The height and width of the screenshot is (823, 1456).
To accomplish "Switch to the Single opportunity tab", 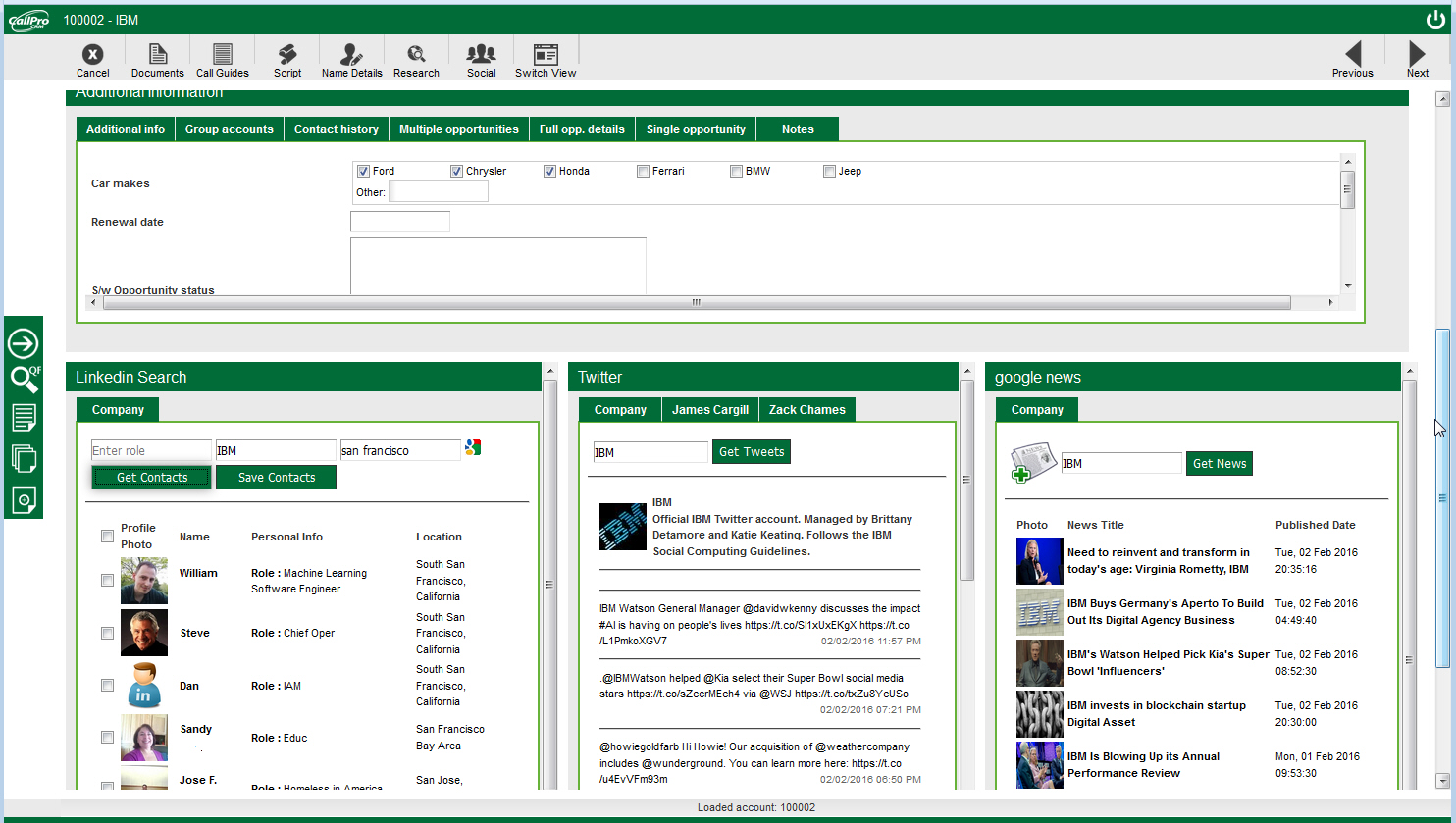I will point(696,129).
